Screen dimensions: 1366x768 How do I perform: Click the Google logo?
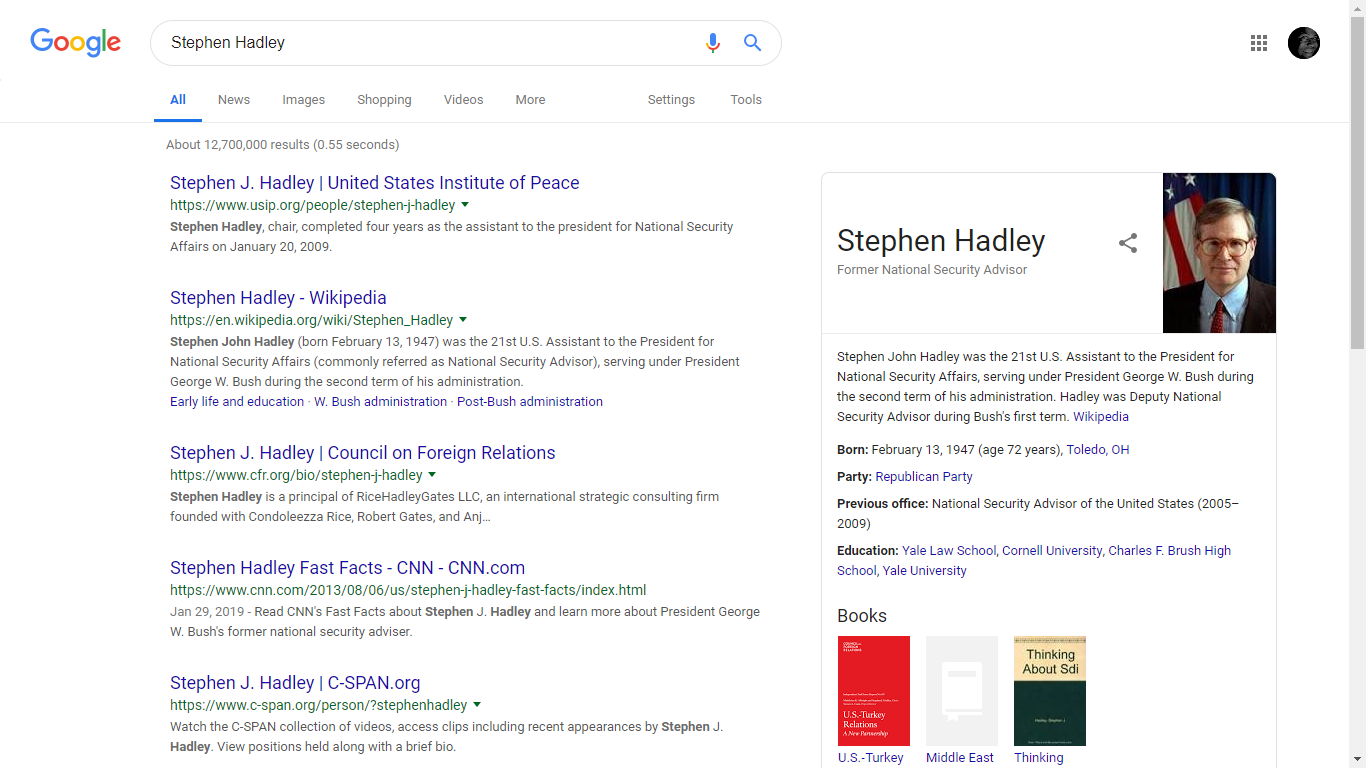[75, 42]
